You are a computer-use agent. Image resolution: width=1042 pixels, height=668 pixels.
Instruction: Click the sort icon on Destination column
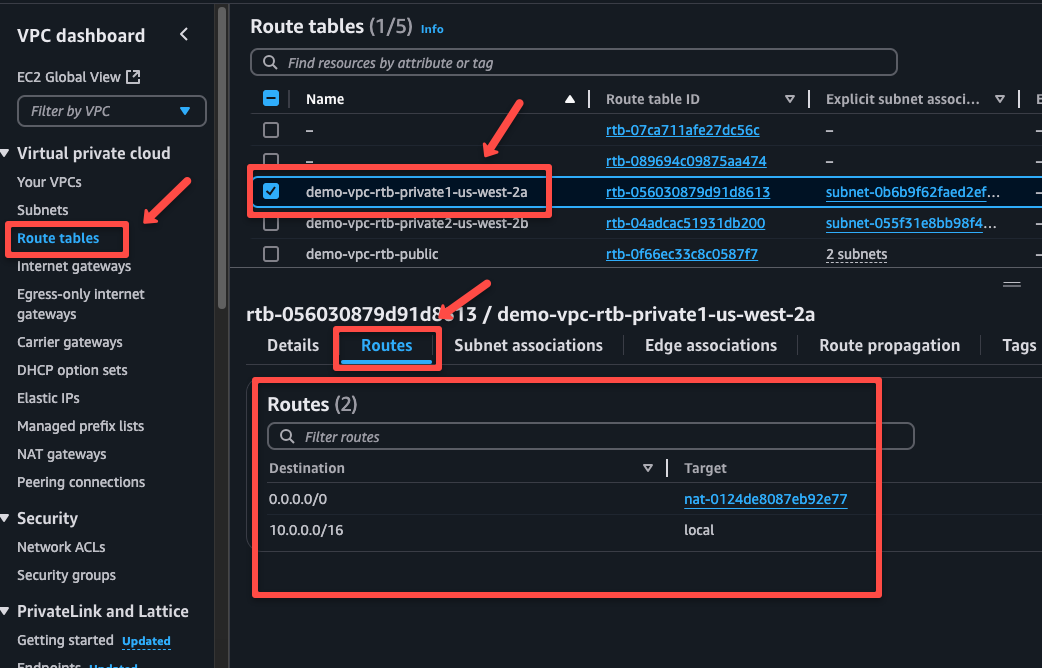(648, 468)
